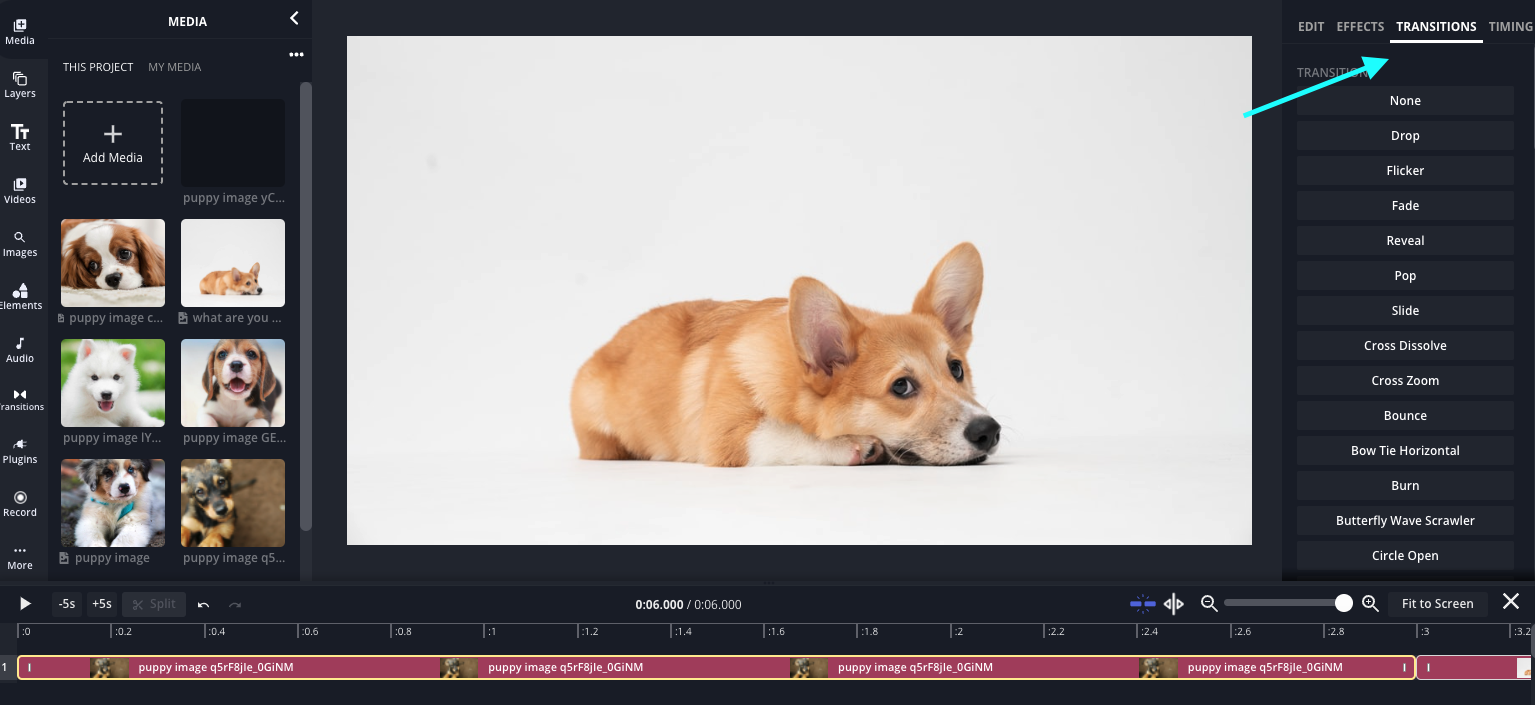Click the zoom out magnifier icon
This screenshot has width=1535, height=705.
pos(1209,604)
